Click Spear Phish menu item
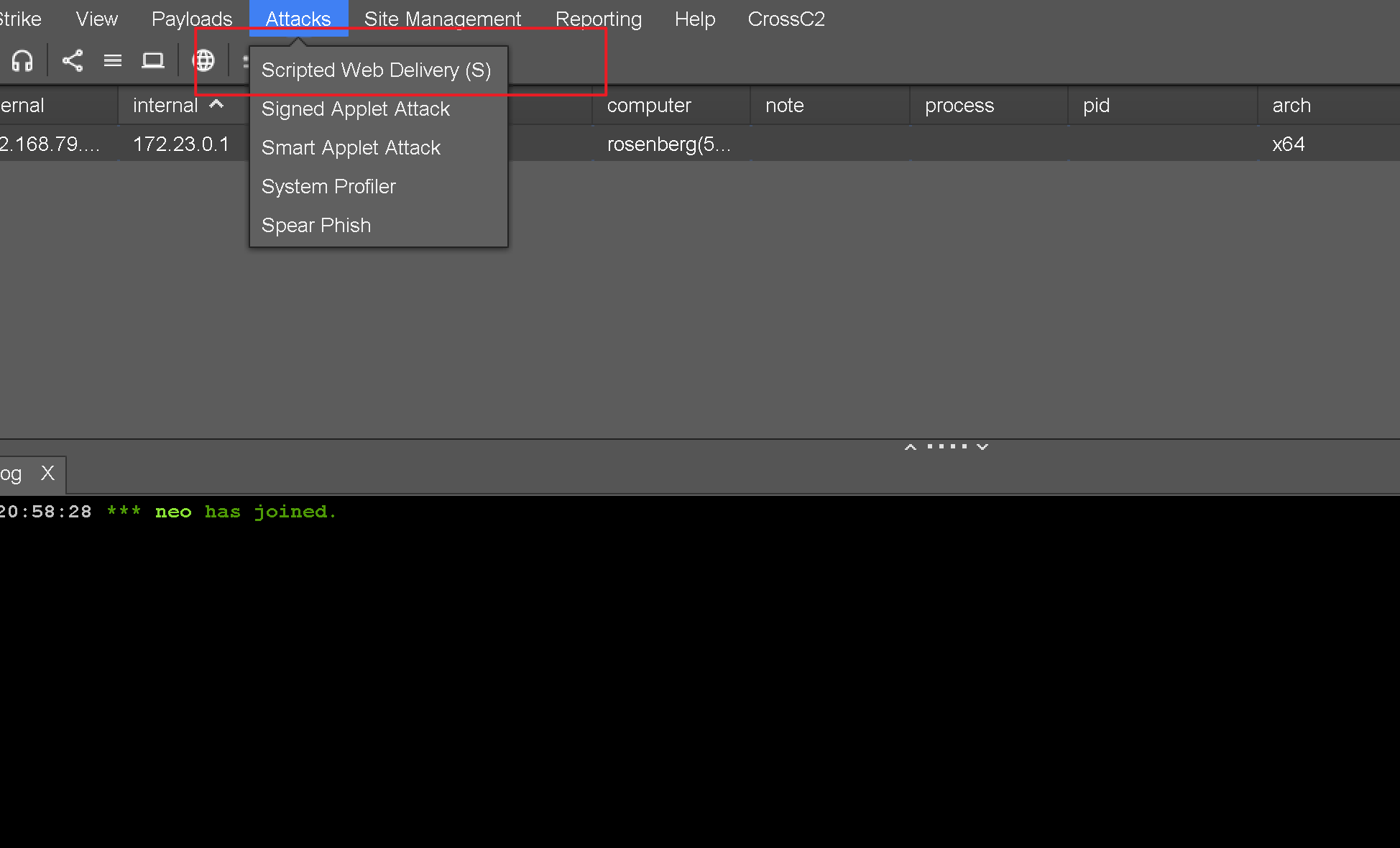Screen dimensions: 1400x848 [x=316, y=226]
